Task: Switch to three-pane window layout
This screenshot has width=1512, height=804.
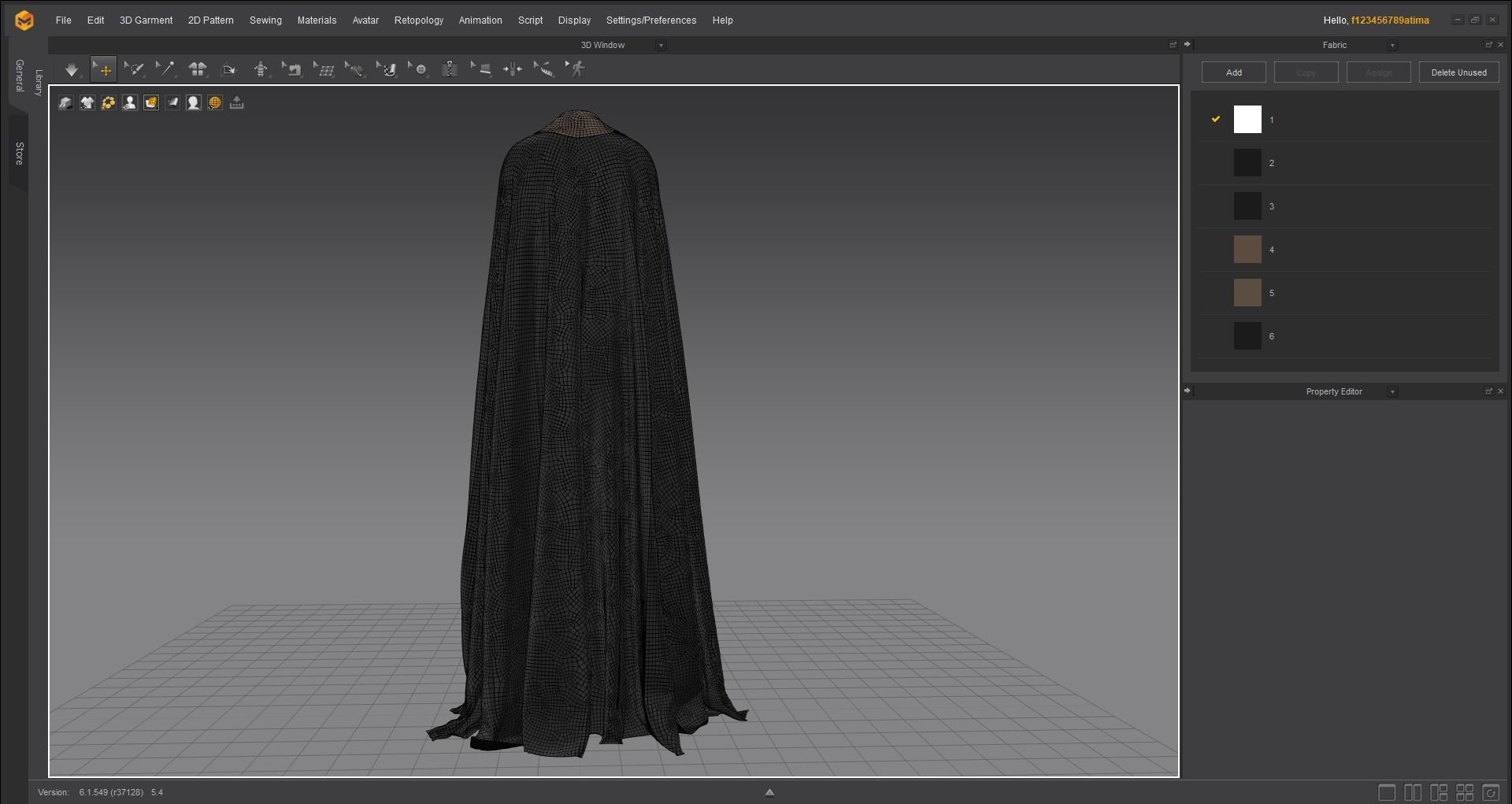Action: [x=1439, y=792]
